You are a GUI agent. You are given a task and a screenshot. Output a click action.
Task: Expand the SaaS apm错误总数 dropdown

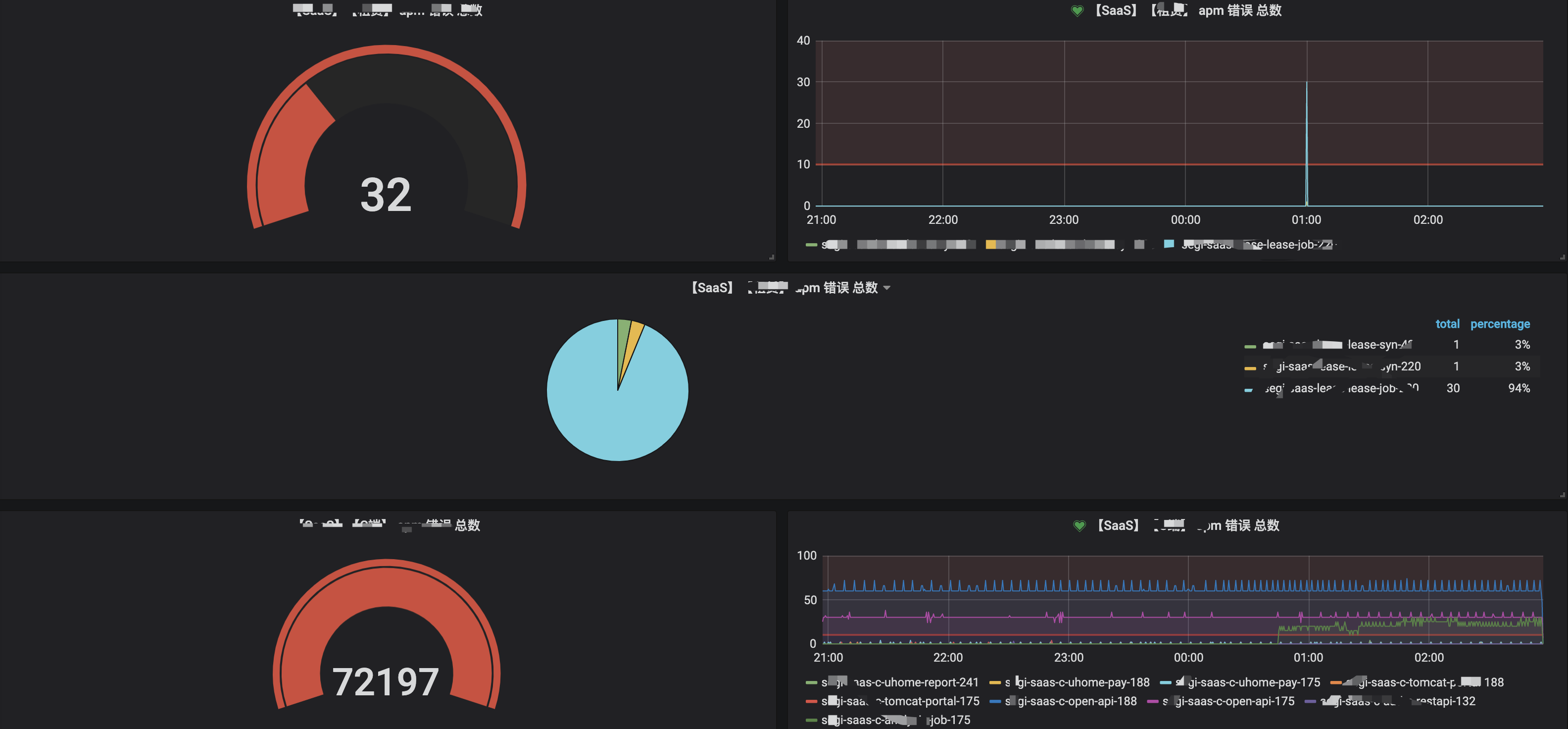[887, 290]
